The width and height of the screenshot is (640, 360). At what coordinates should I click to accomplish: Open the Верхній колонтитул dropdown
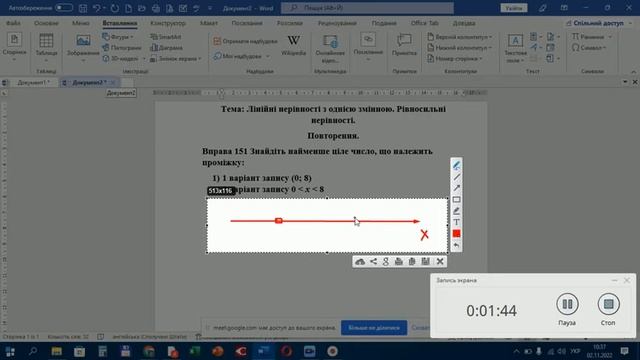pyautogui.click(x=460, y=37)
